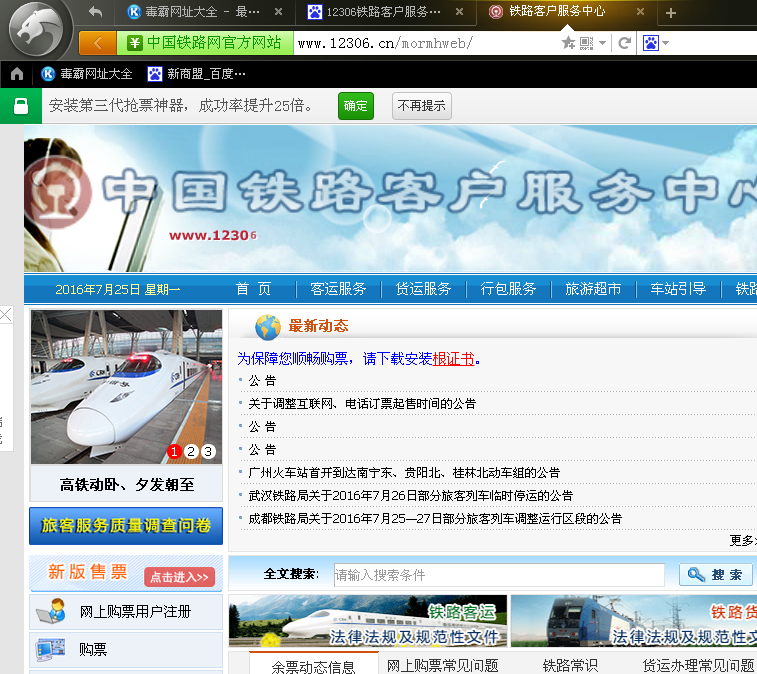
Task: Click the user registration person icon
Action: point(52,611)
